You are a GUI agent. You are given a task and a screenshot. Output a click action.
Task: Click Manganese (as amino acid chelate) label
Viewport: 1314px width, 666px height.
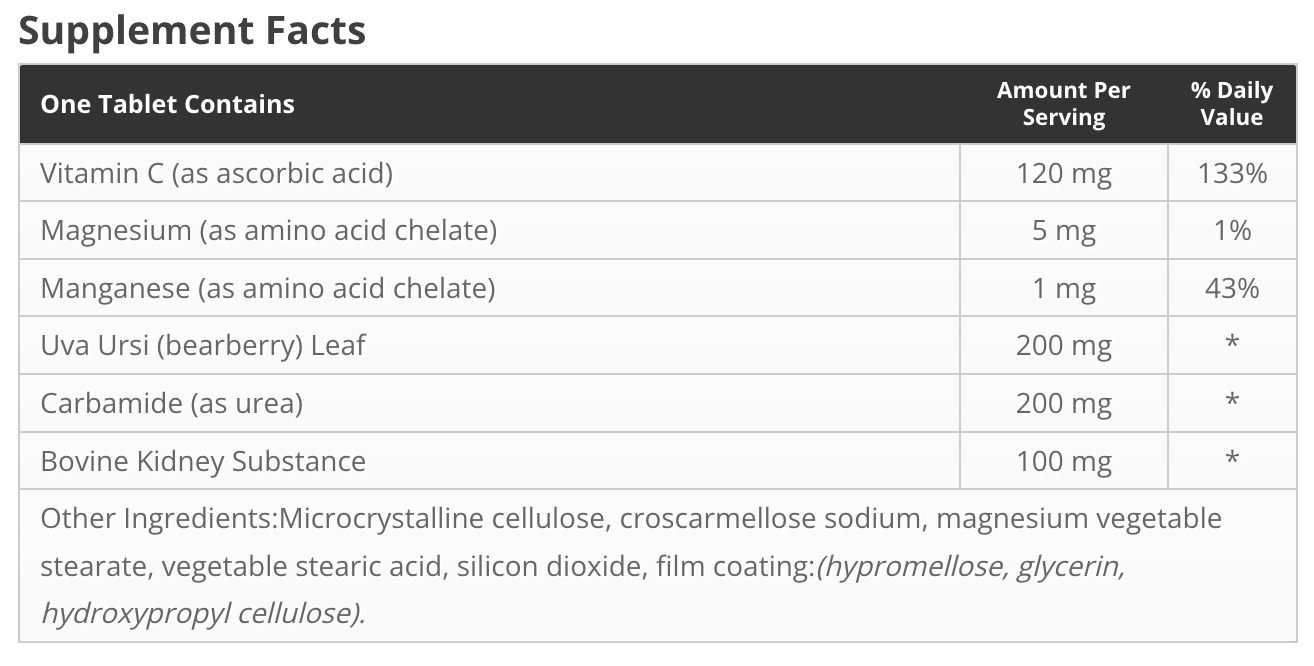(x=267, y=289)
